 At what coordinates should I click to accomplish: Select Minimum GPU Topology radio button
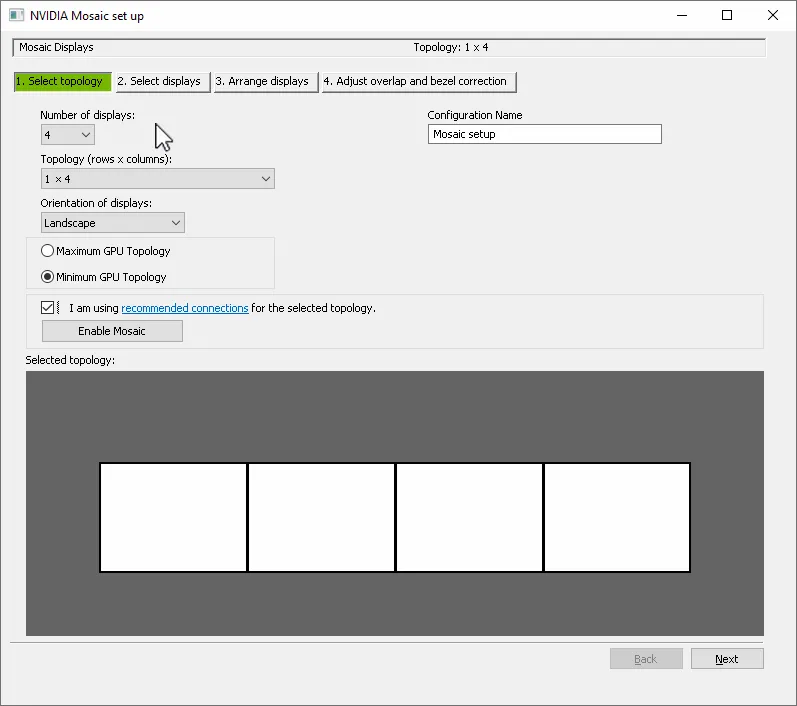click(47, 277)
